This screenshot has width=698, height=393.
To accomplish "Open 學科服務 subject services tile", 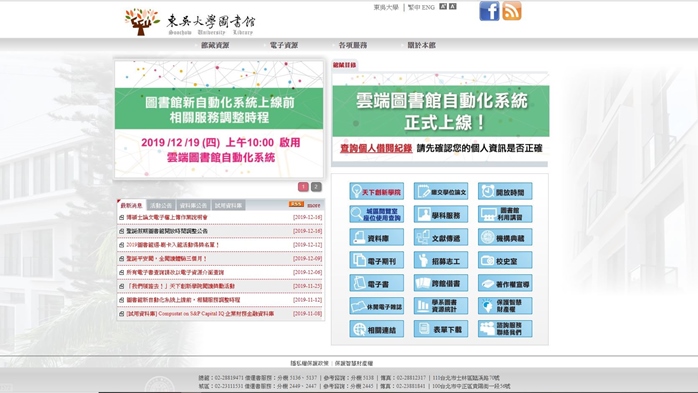I will point(441,214).
